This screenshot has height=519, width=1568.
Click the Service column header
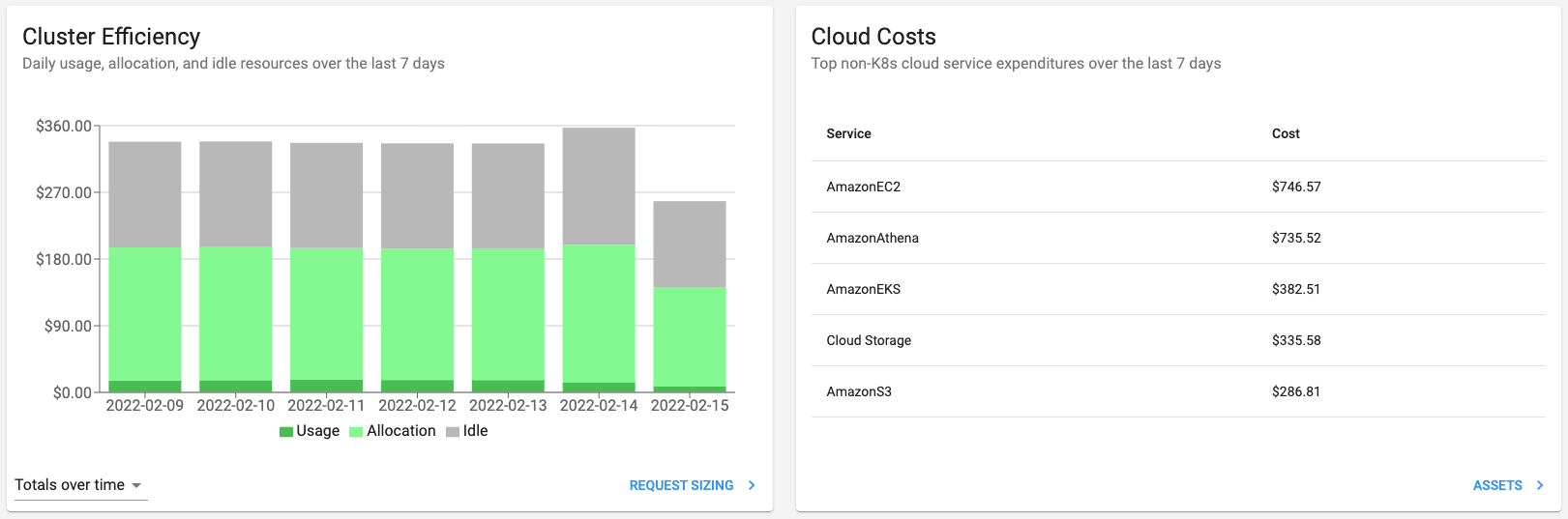pyautogui.click(x=848, y=133)
